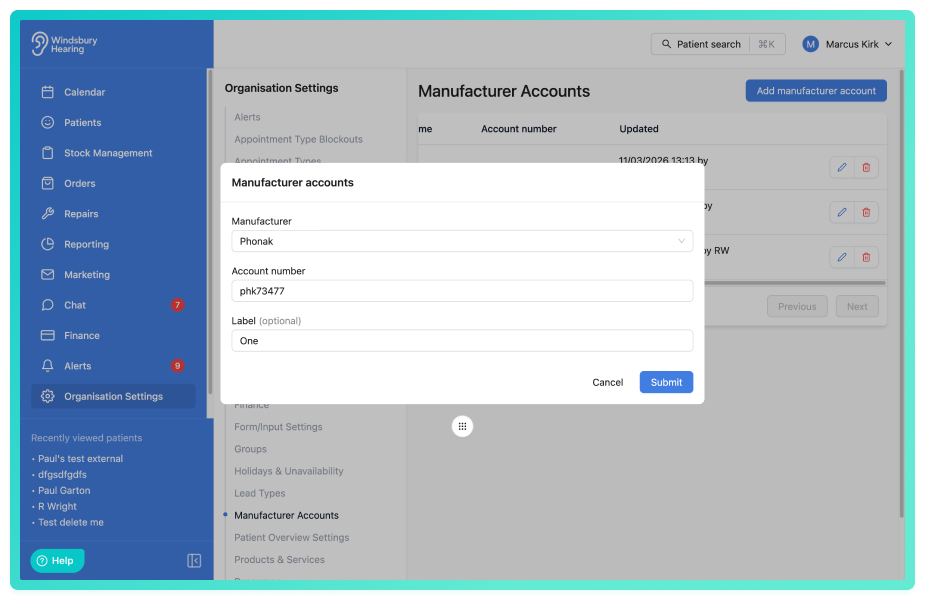Click the red trash icon in the first account row
The width and height of the screenshot is (925, 600).
[x=866, y=168]
